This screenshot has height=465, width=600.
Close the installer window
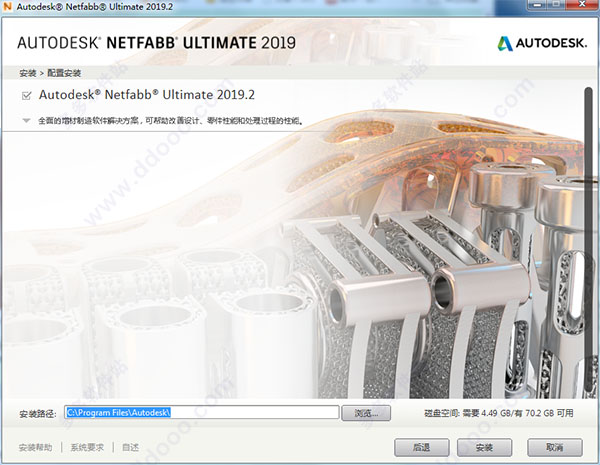pos(582,5)
